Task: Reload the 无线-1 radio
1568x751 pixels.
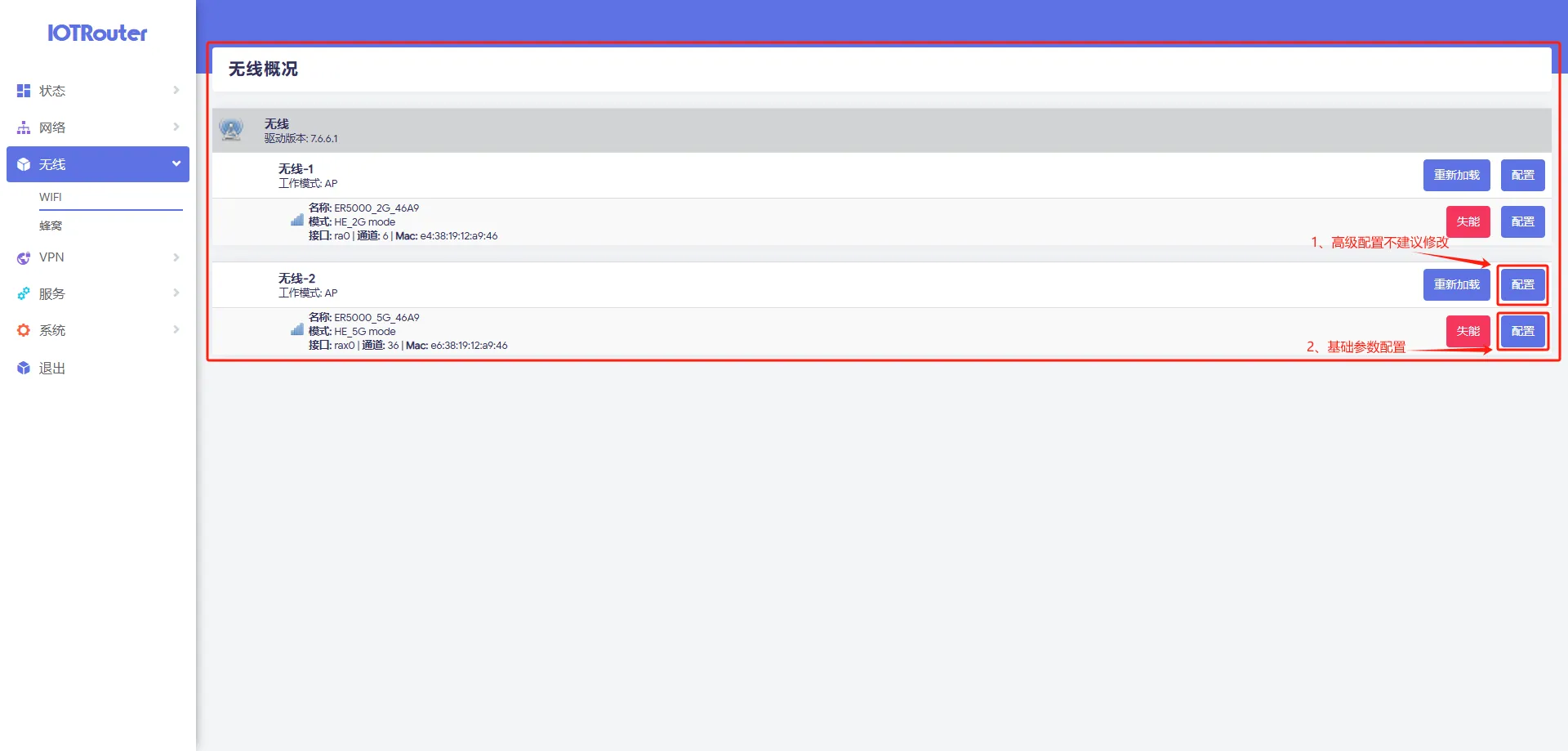Action: (1456, 175)
